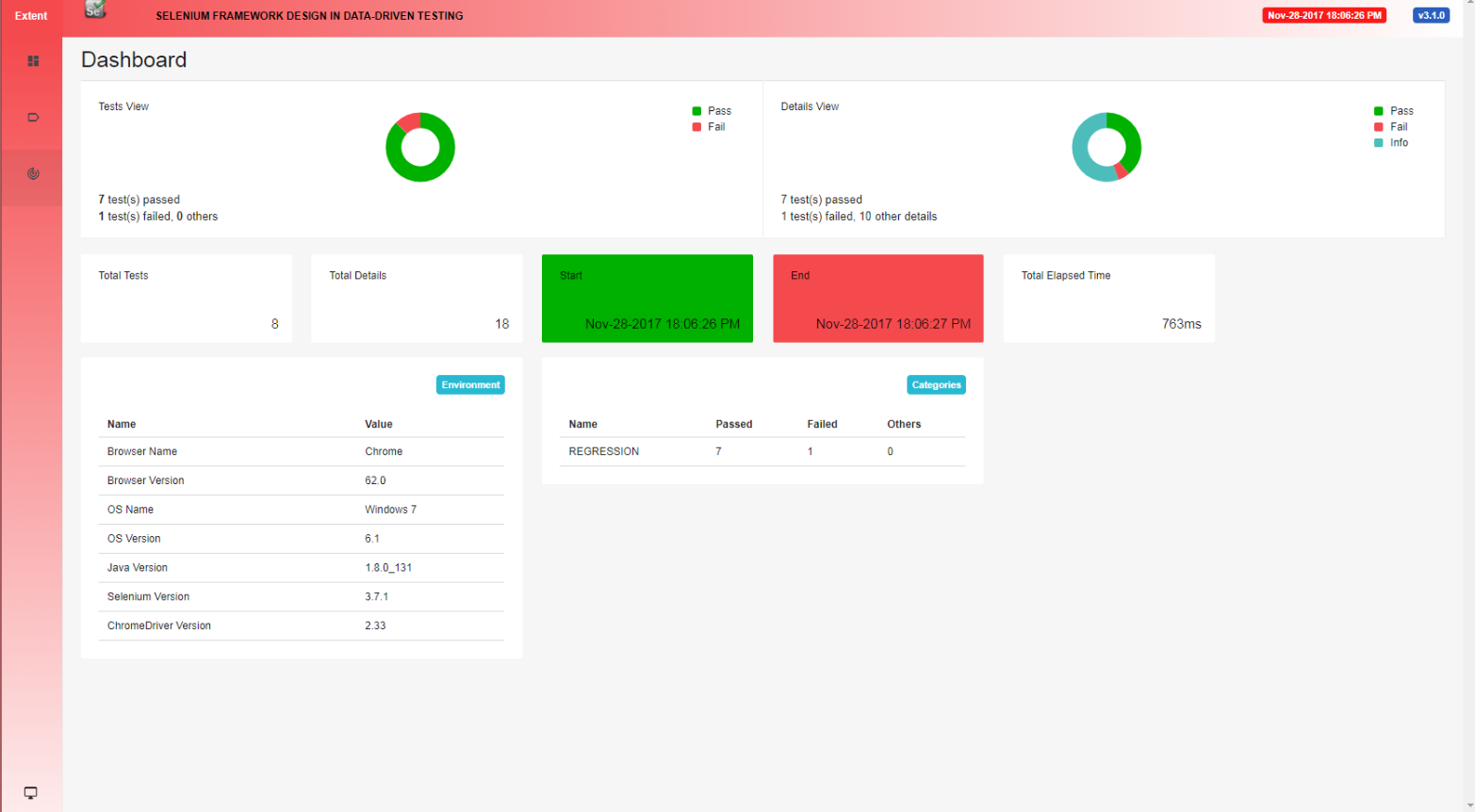Click the red End time card
This screenshot has width=1475, height=812.
(878, 299)
